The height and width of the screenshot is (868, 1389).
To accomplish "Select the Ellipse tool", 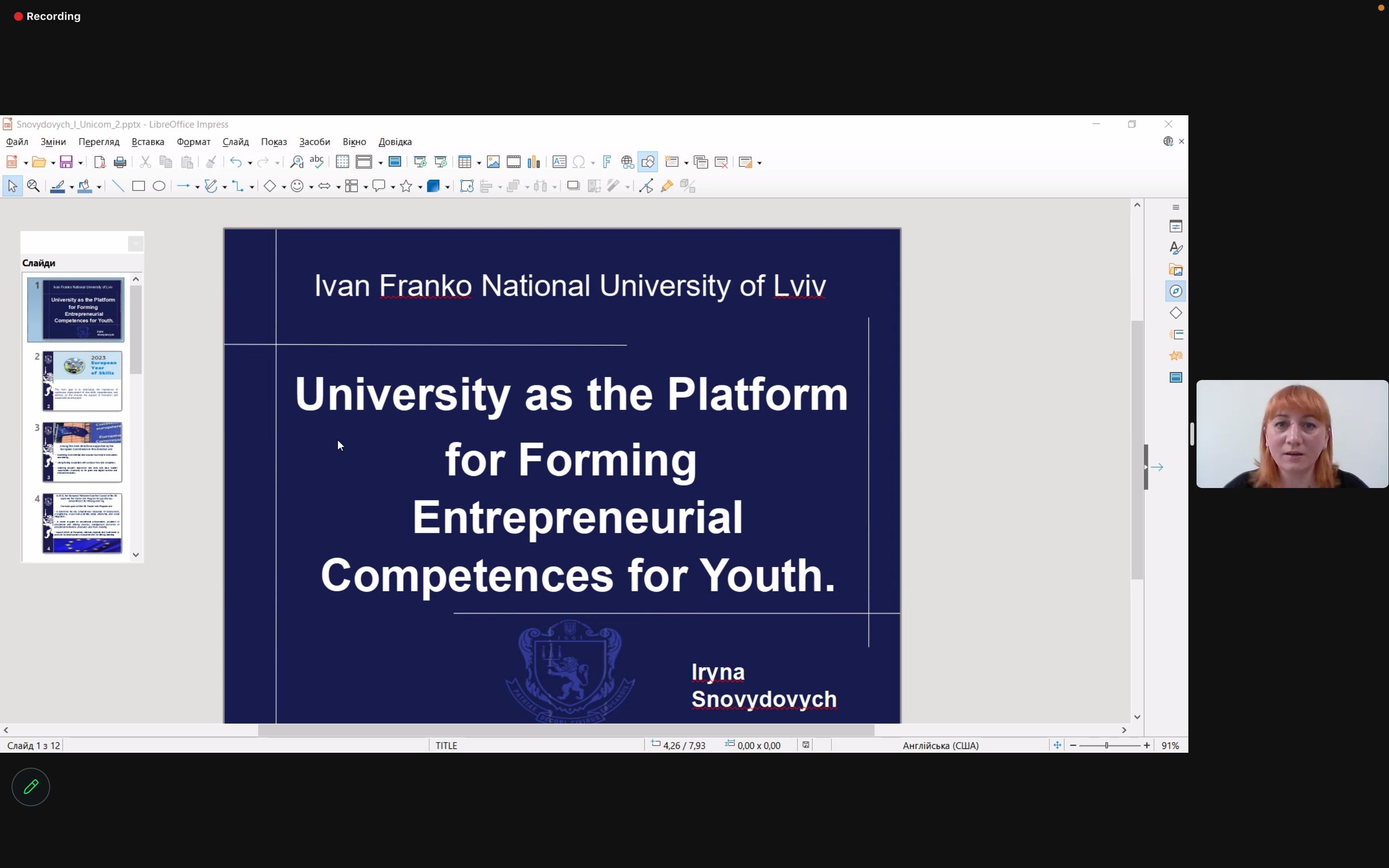I will [159, 186].
